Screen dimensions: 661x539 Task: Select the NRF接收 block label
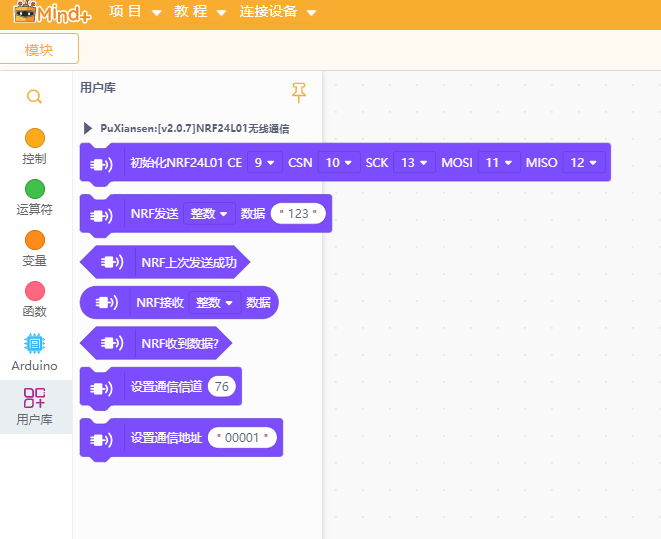160,303
